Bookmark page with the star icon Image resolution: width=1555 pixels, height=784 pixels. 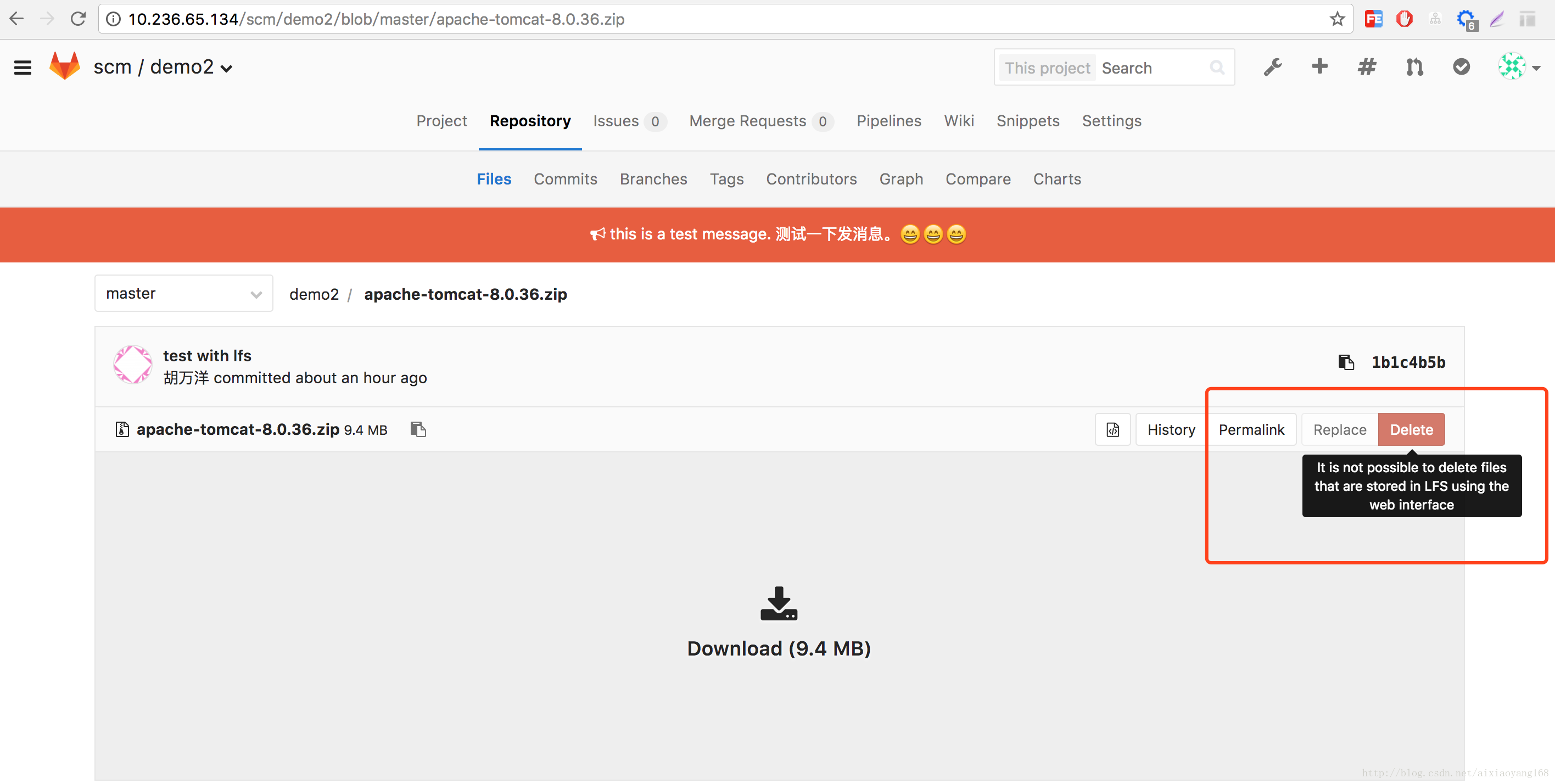pyautogui.click(x=1337, y=19)
